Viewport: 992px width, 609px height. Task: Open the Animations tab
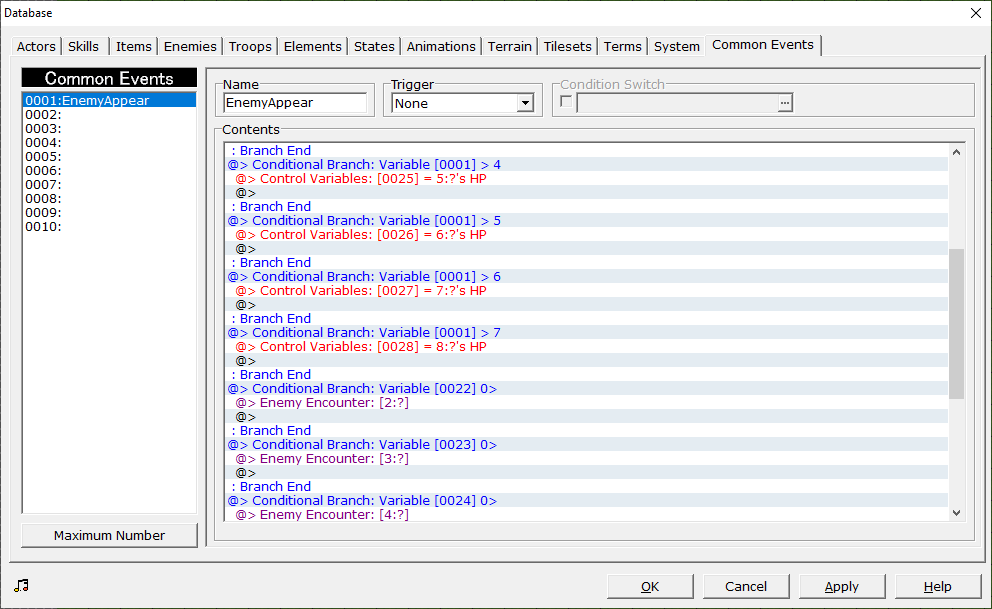[441, 46]
